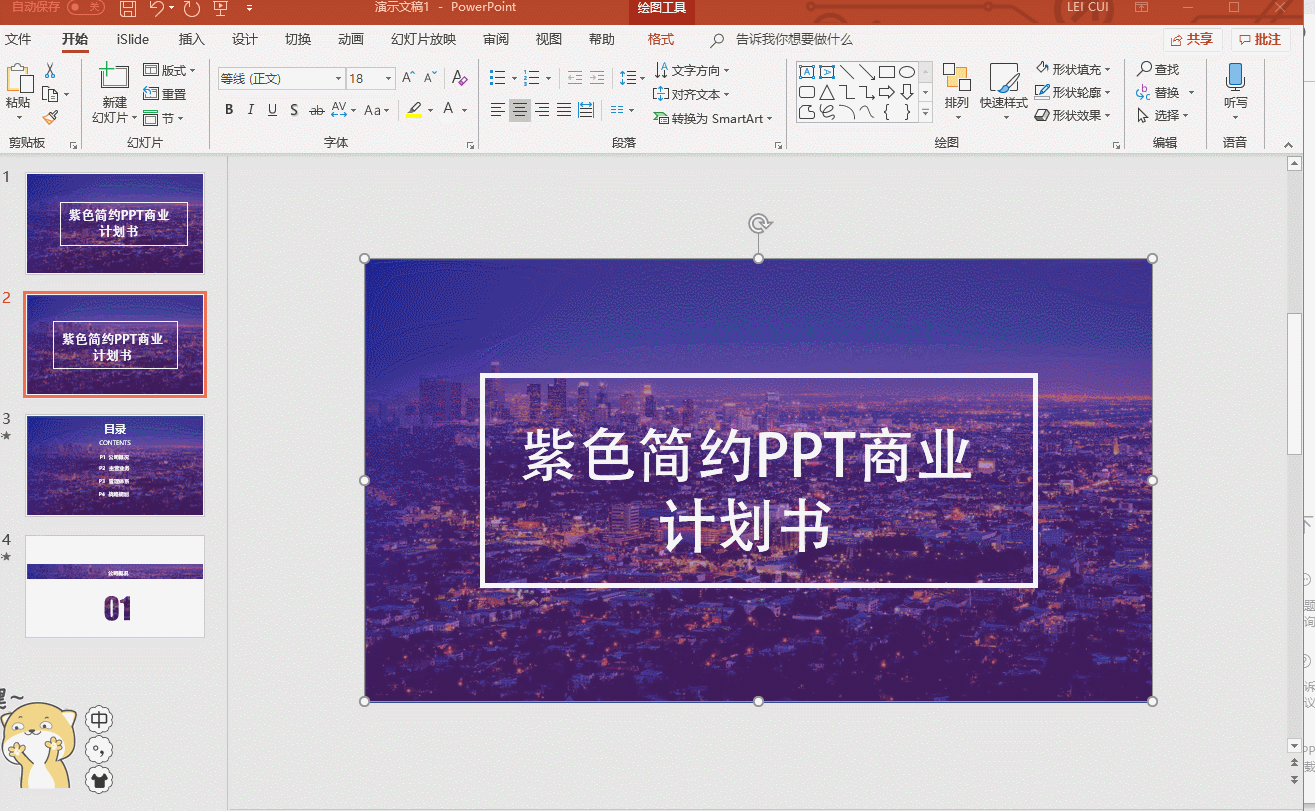The height and width of the screenshot is (811, 1315).
Task: Click the Align Left icon
Action: pos(497,110)
